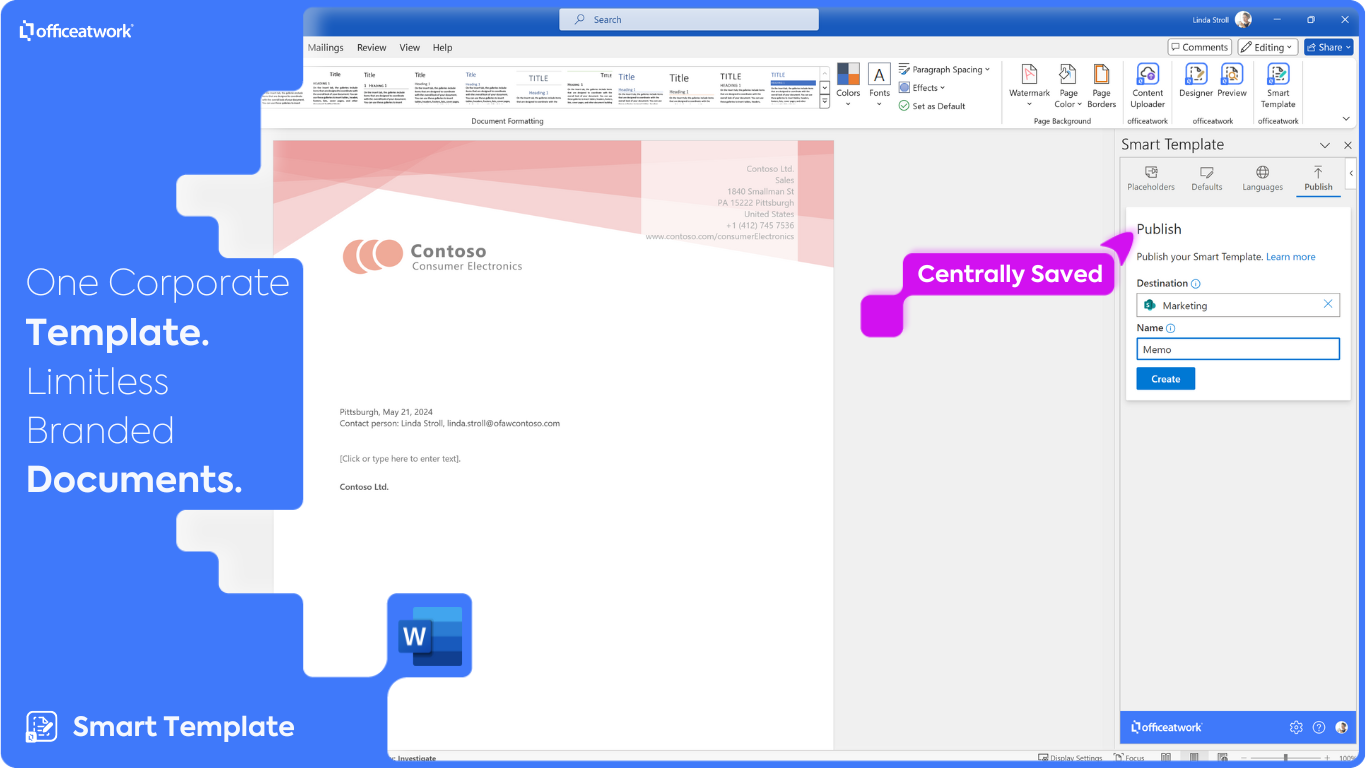Click the Create button
The image size is (1366, 768).
1166,379
